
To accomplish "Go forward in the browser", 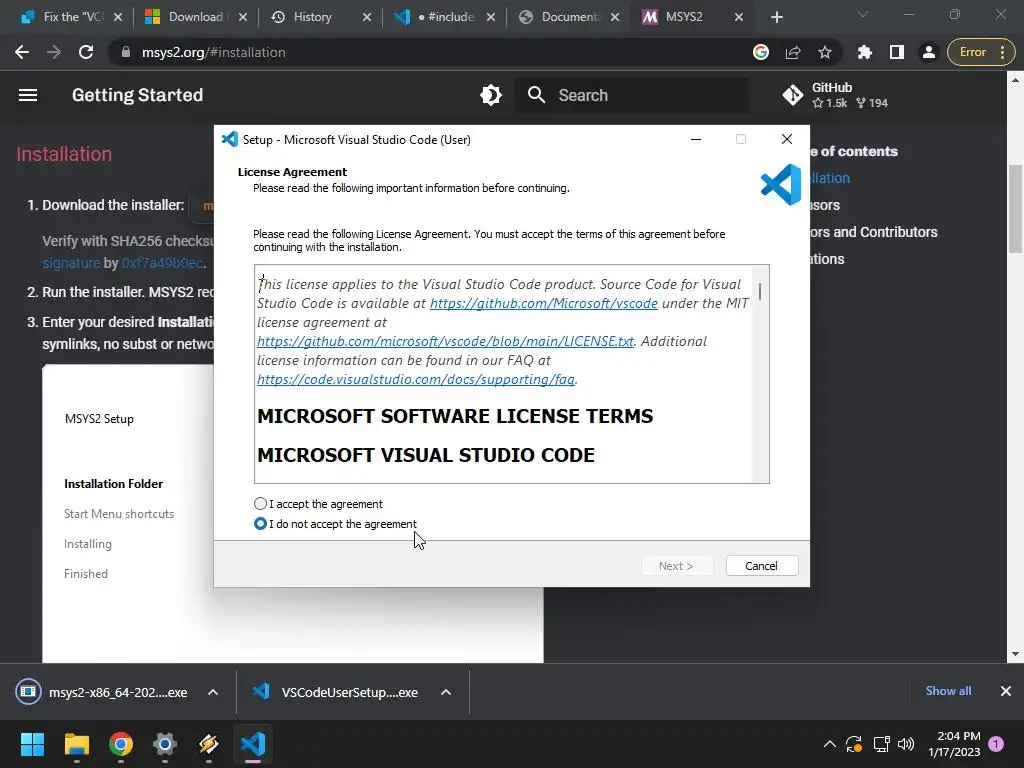I will point(54,52).
